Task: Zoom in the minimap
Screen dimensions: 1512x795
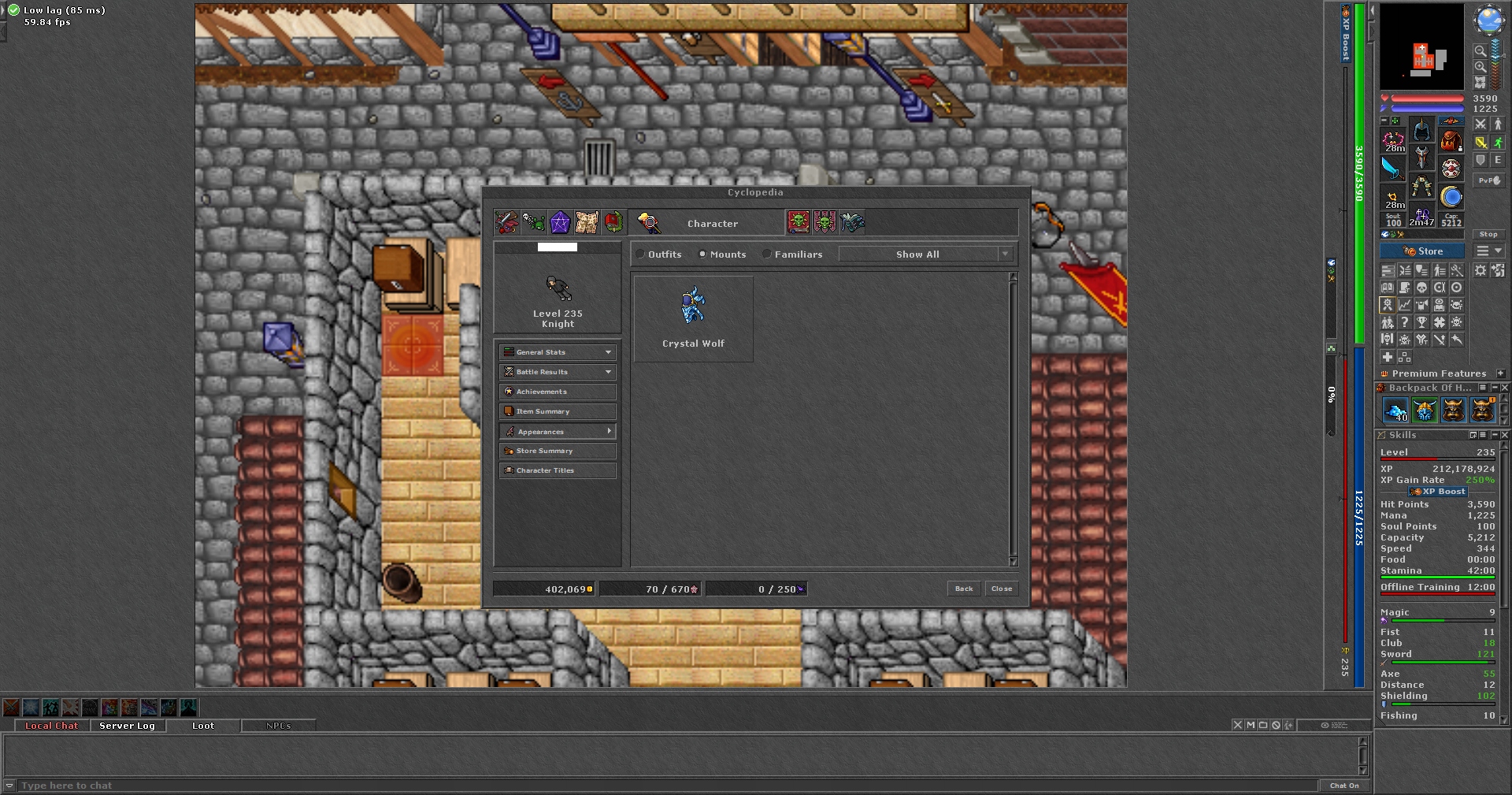Action: 1480,67
